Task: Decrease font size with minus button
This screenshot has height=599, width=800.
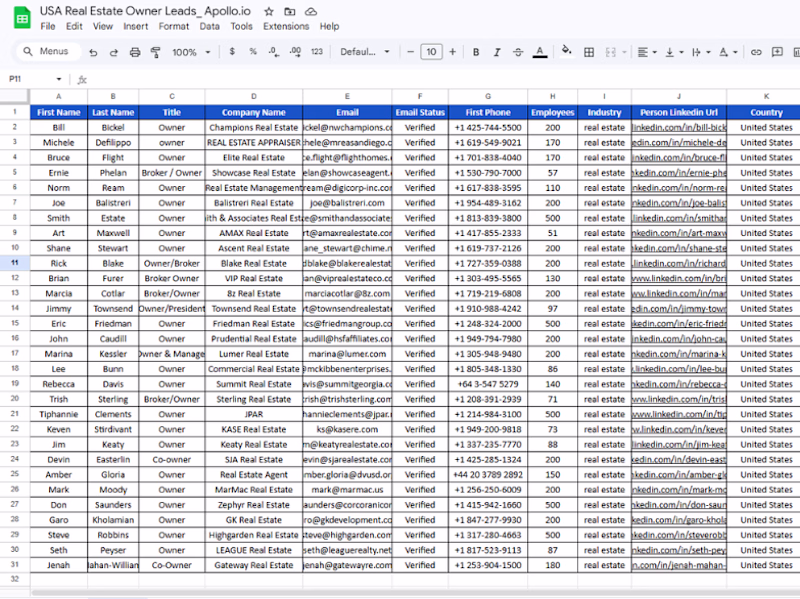Action: (x=410, y=52)
